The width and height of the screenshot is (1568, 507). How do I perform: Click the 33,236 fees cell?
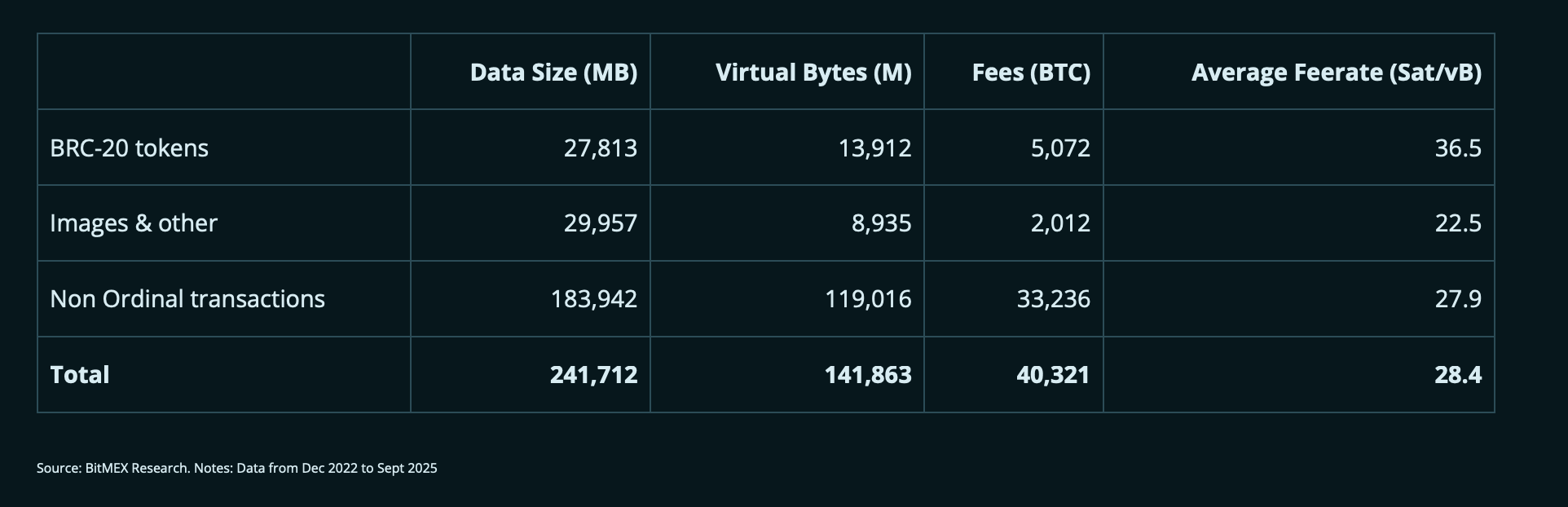pyautogui.click(x=1053, y=299)
